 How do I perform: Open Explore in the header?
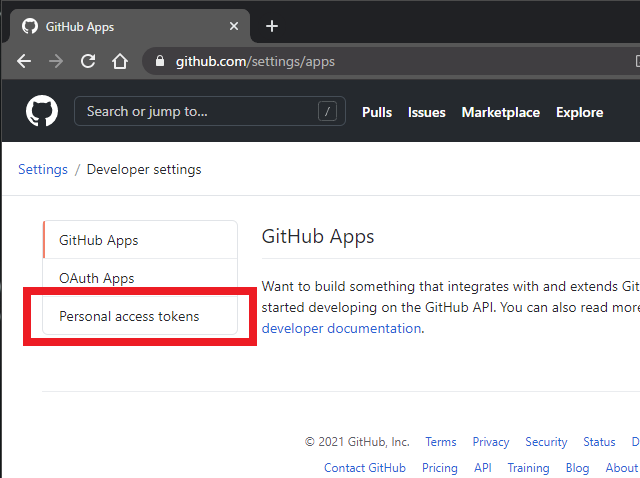pyautogui.click(x=580, y=112)
